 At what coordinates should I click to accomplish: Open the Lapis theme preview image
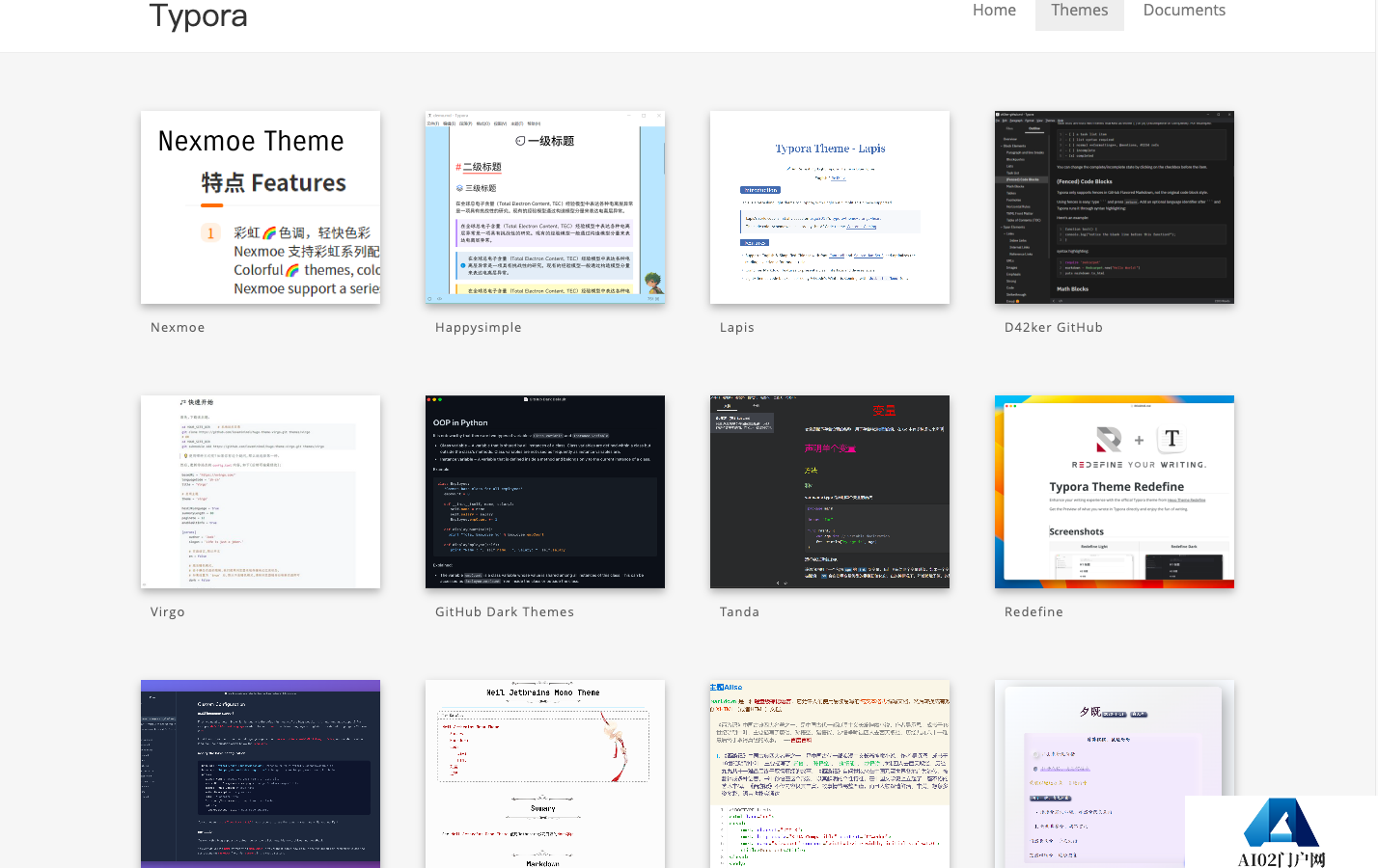point(830,207)
